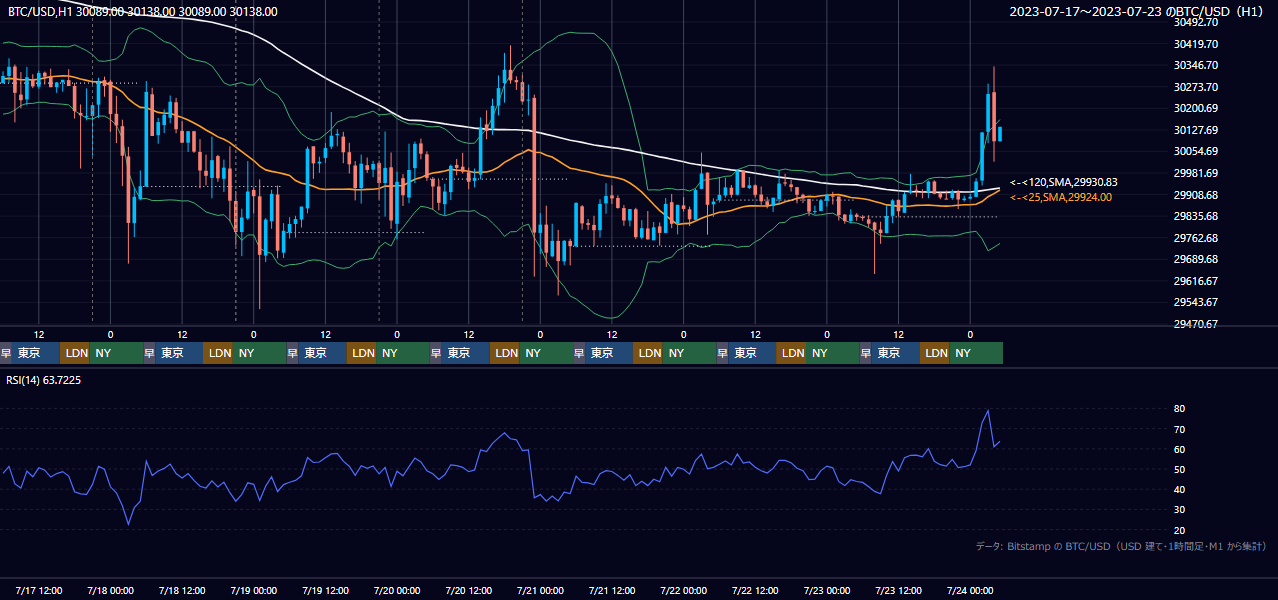The height and width of the screenshot is (600, 1278).
Task: Click the 7/22 00:00 time label
Action: [684, 590]
